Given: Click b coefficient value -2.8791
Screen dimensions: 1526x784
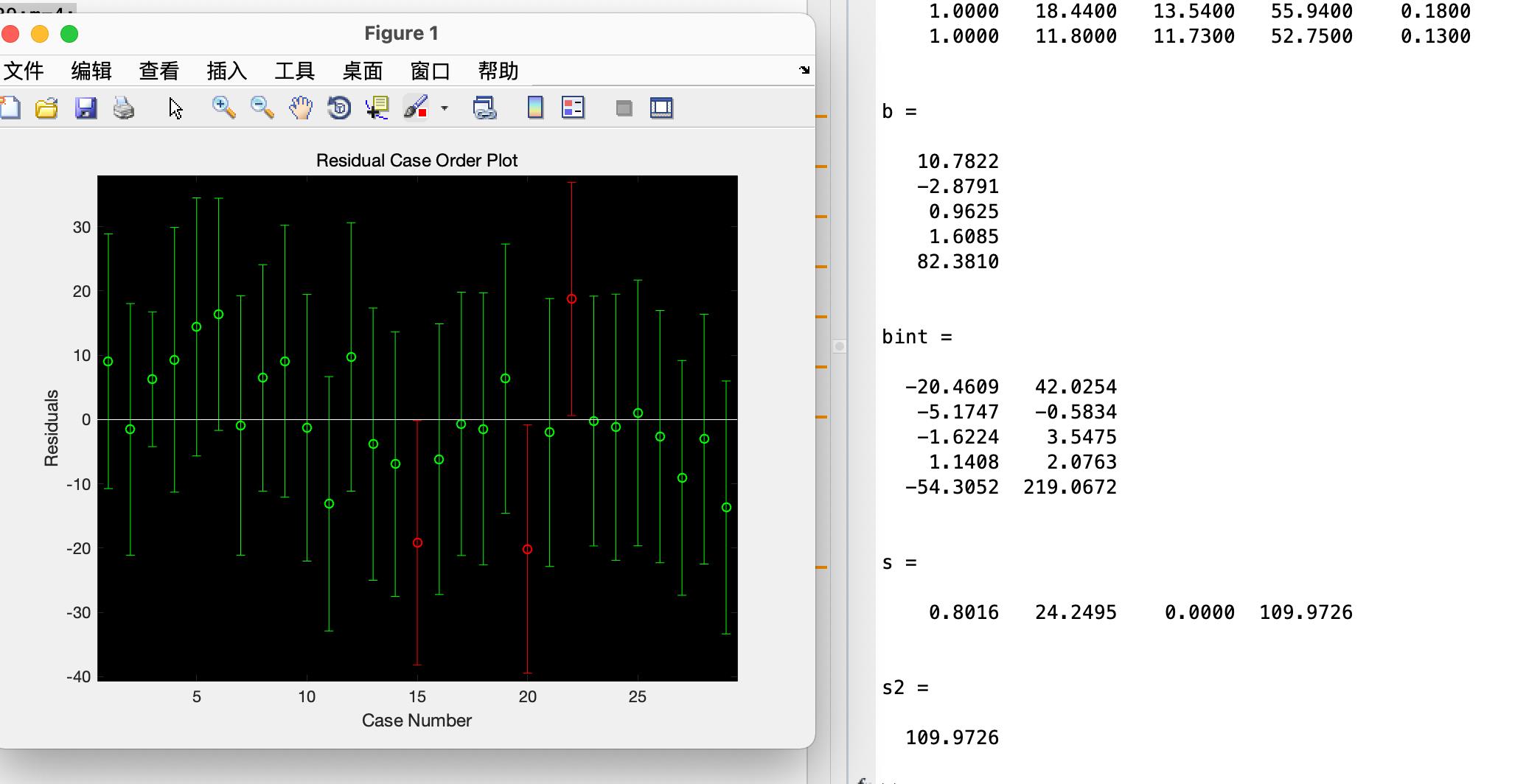Looking at the screenshot, I should click(x=958, y=186).
